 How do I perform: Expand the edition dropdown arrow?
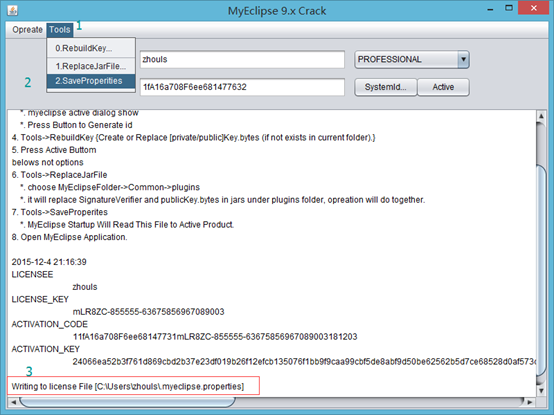tap(463, 59)
